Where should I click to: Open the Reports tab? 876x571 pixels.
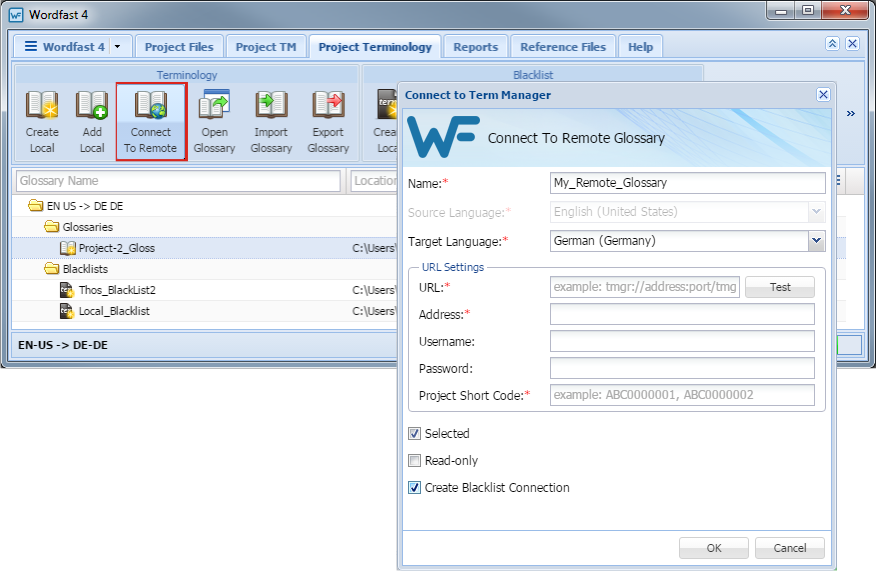tap(475, 47)
